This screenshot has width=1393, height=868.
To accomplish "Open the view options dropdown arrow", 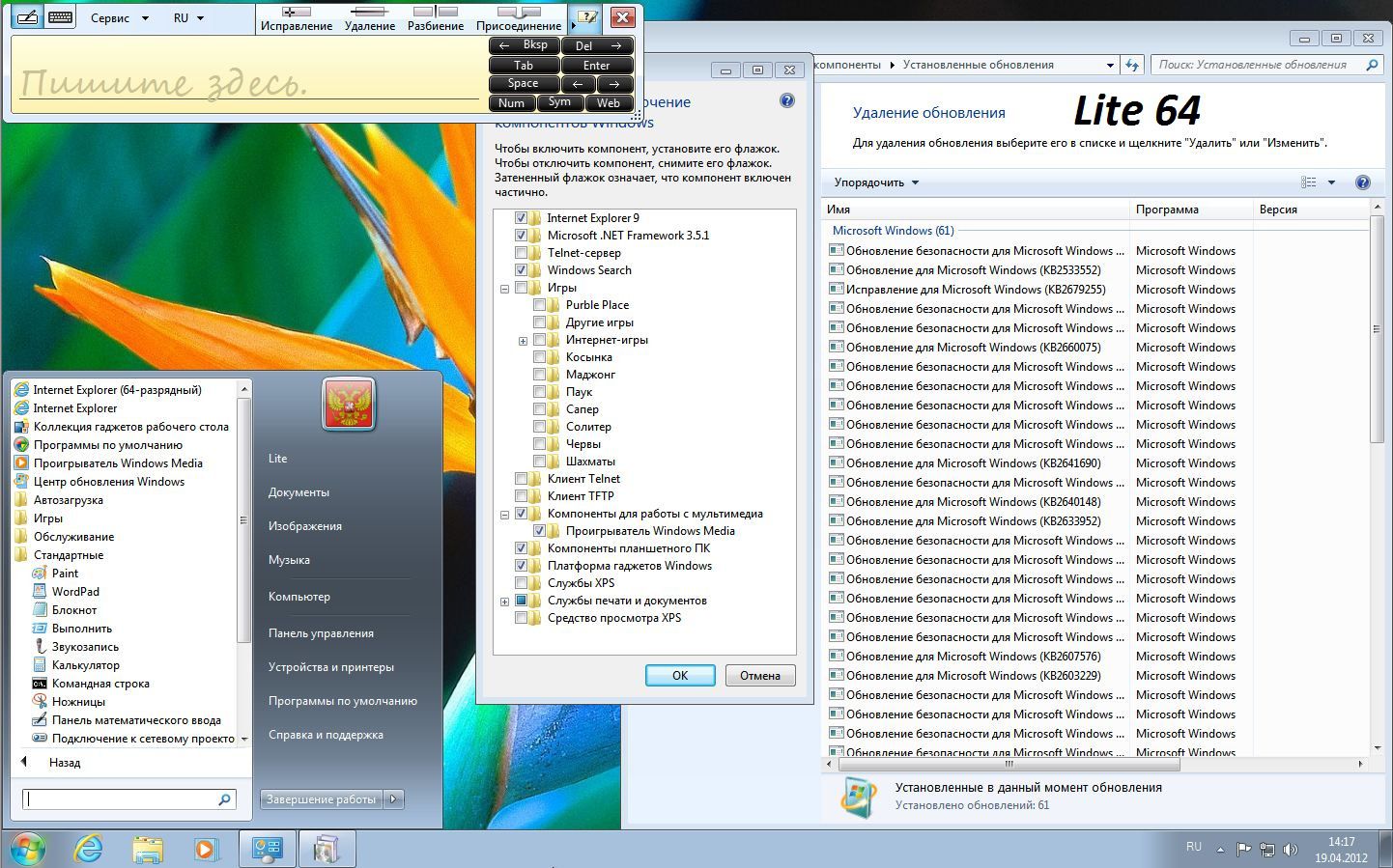I will pos(1331,182).
